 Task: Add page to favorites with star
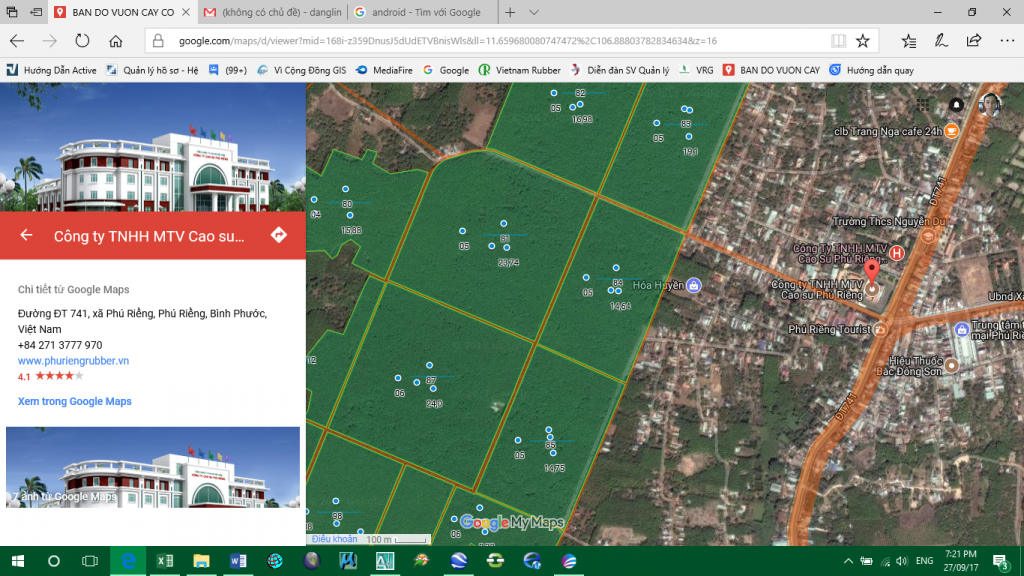coord(863,41)
